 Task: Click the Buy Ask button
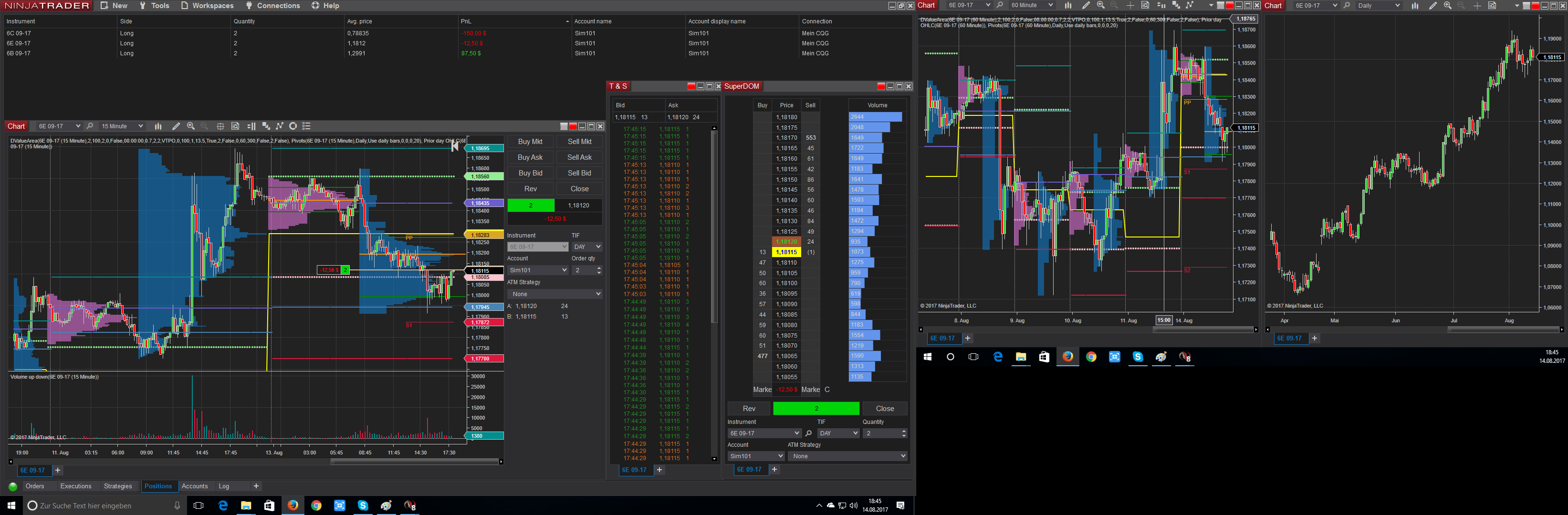click(x=530, y=157)
